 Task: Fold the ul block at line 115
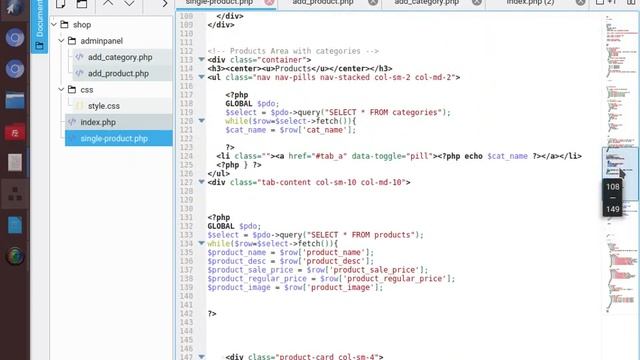[x=202, y=77]
